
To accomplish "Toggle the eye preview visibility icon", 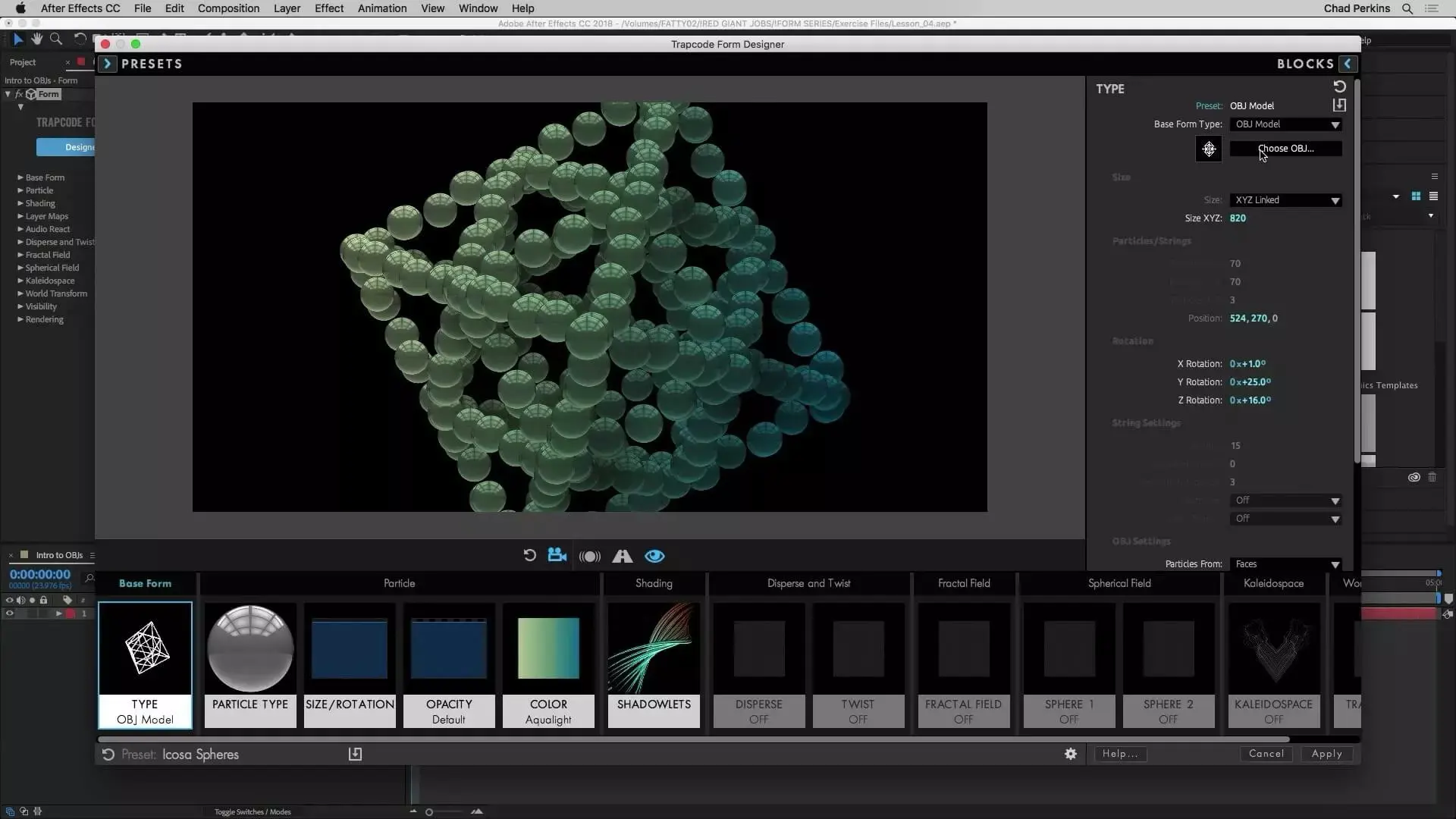I will point(654,557).
